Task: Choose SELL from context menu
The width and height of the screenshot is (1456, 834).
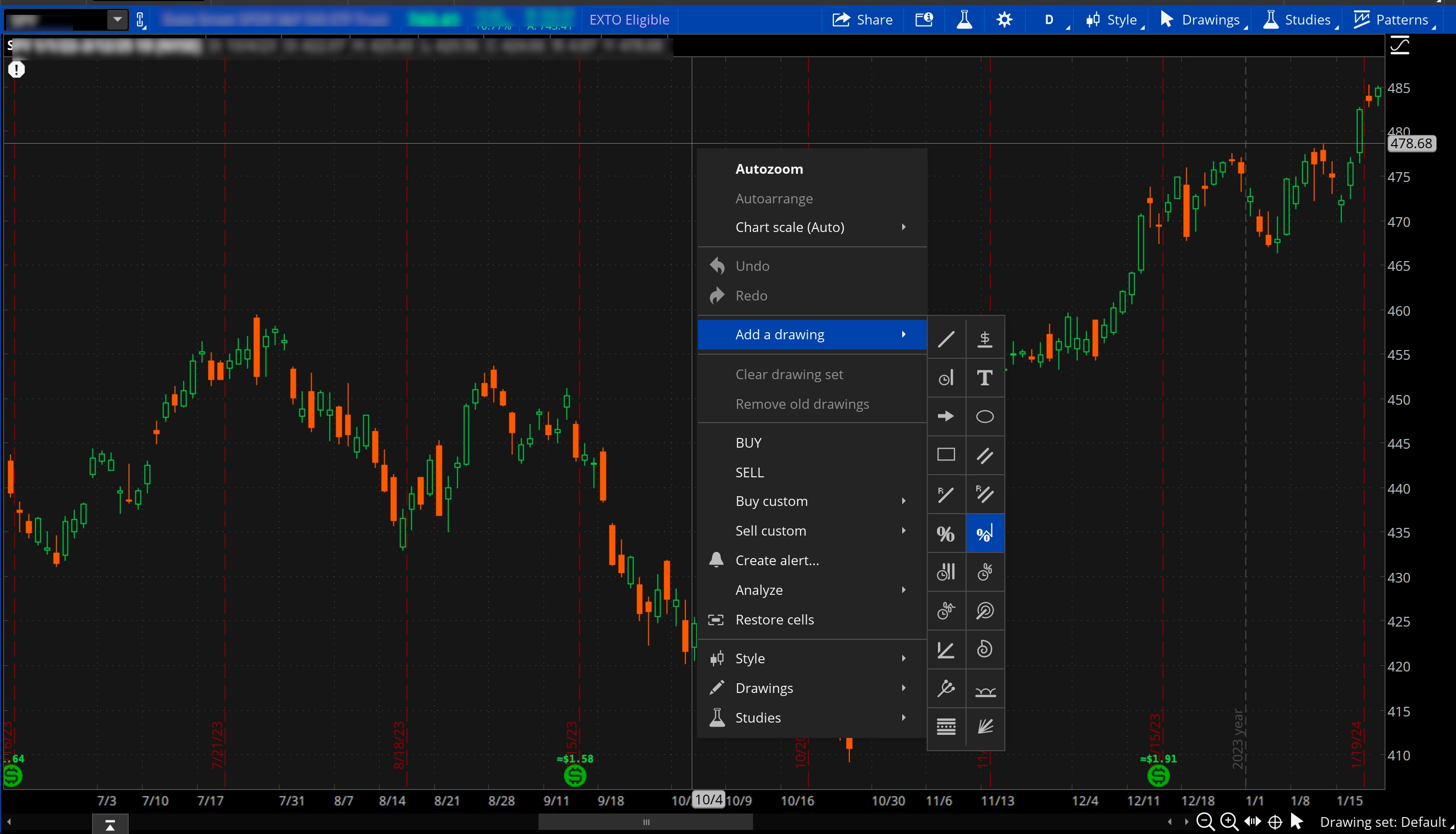Action: tap(812, 473)
